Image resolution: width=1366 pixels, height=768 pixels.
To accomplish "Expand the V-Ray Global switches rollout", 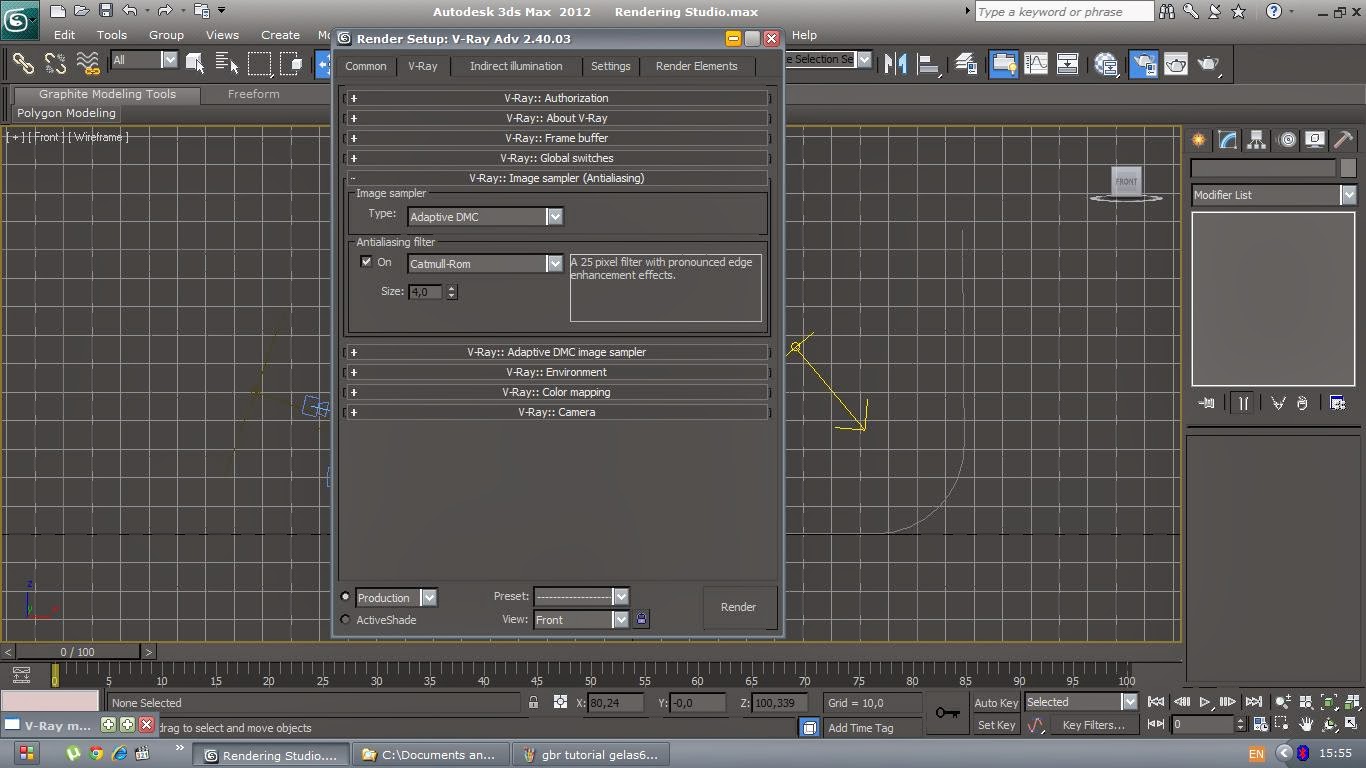I will click(x=556, y=158).
